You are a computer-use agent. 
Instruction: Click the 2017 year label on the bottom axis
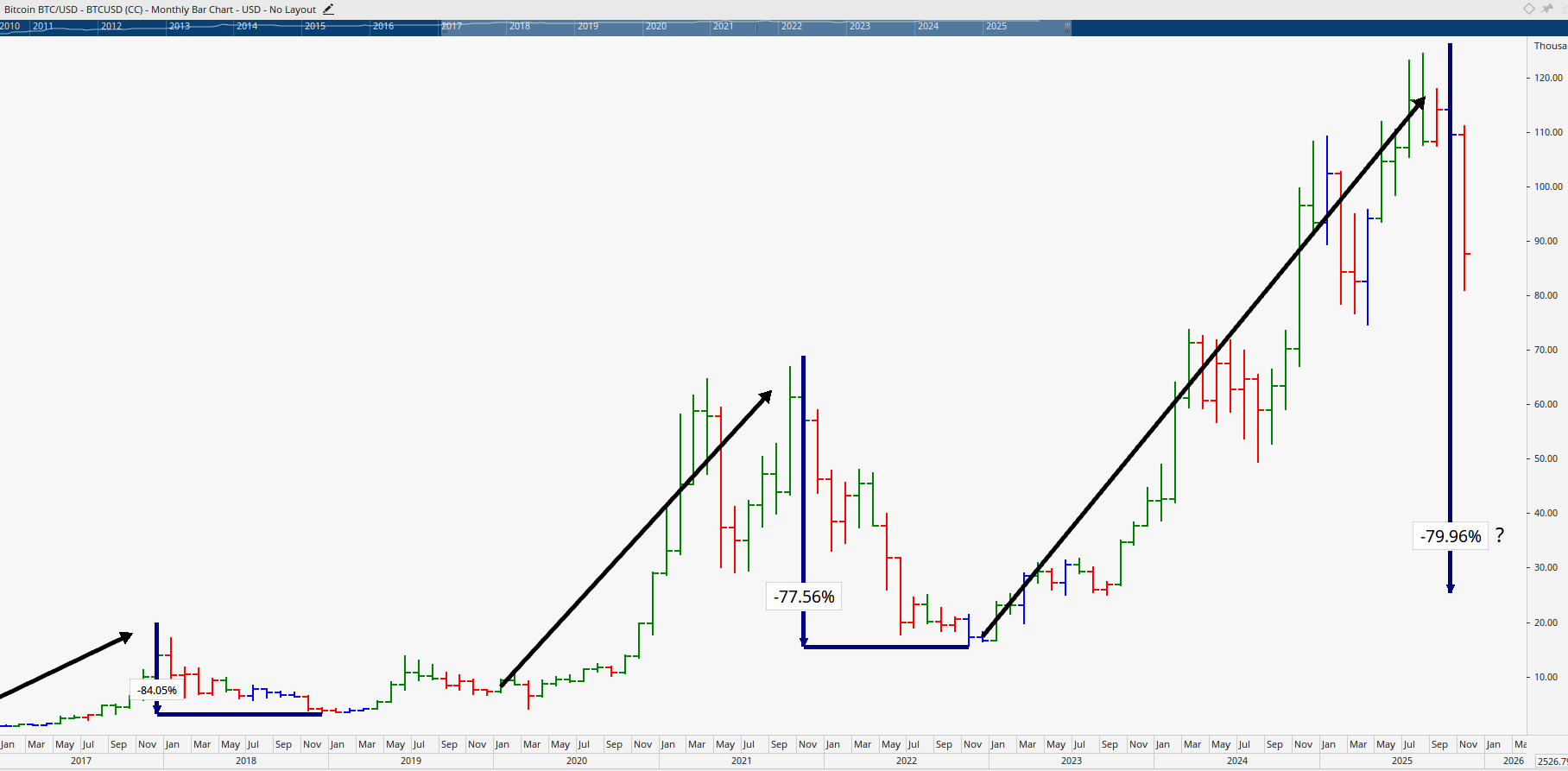click(81, 761)
